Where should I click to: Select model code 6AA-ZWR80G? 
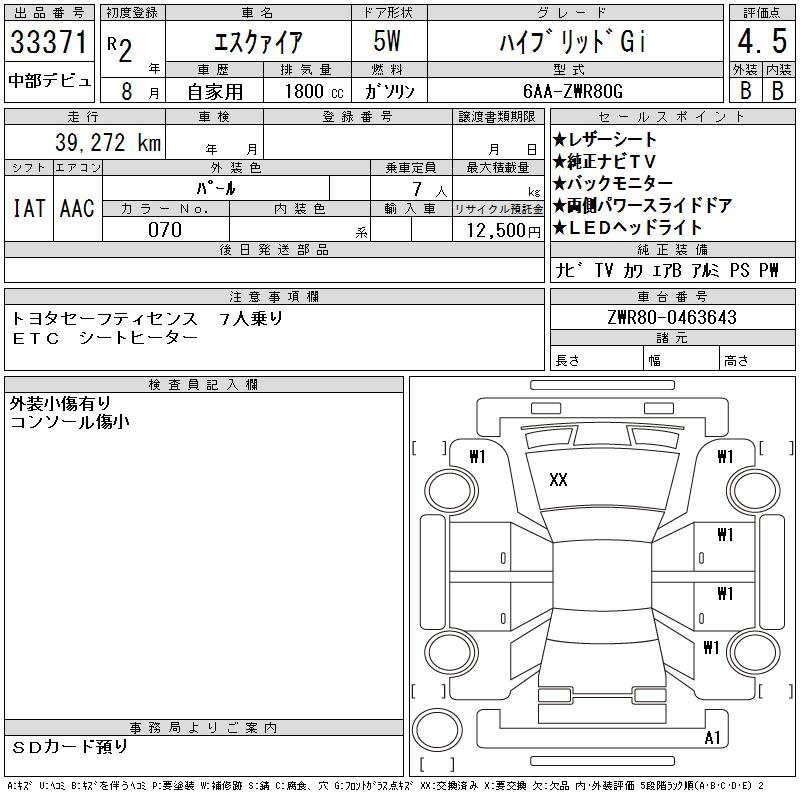click(573, 91)
